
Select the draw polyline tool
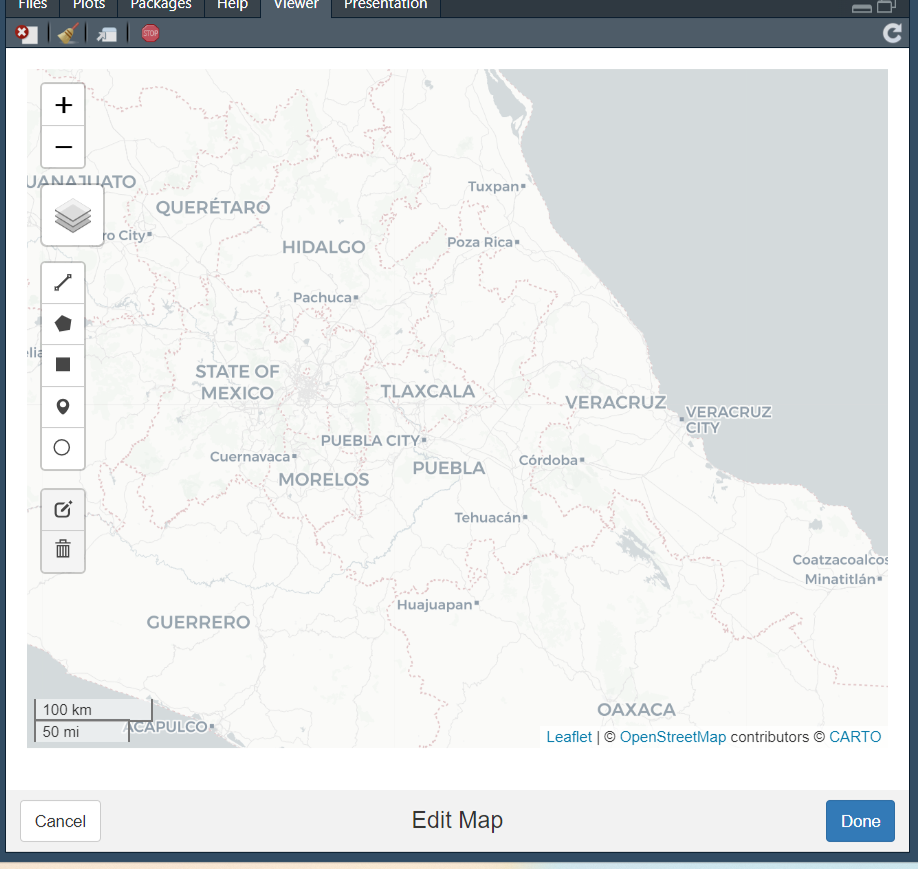tap(63, 283)
